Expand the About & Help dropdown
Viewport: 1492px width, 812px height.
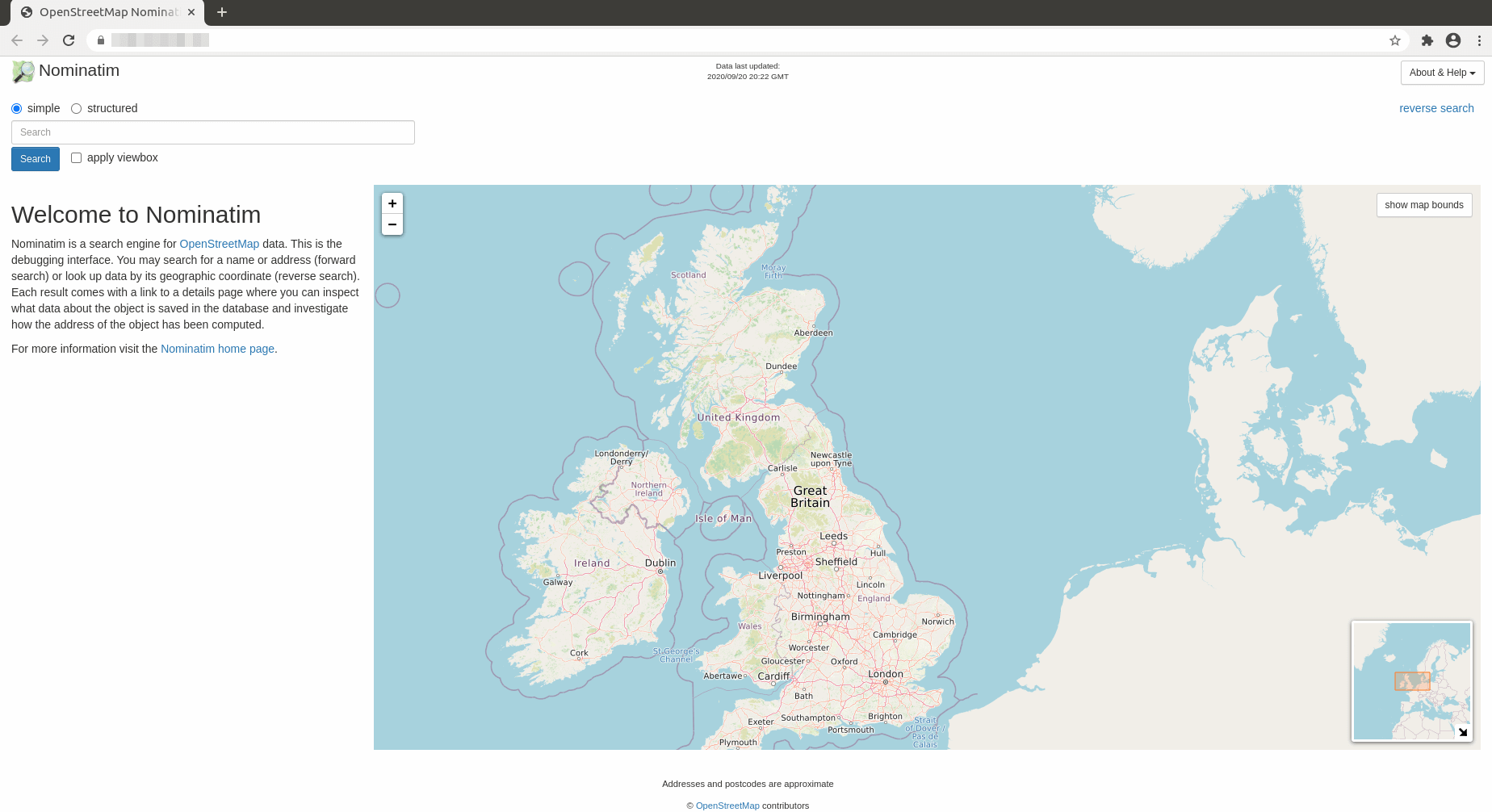click(1442, 73)
